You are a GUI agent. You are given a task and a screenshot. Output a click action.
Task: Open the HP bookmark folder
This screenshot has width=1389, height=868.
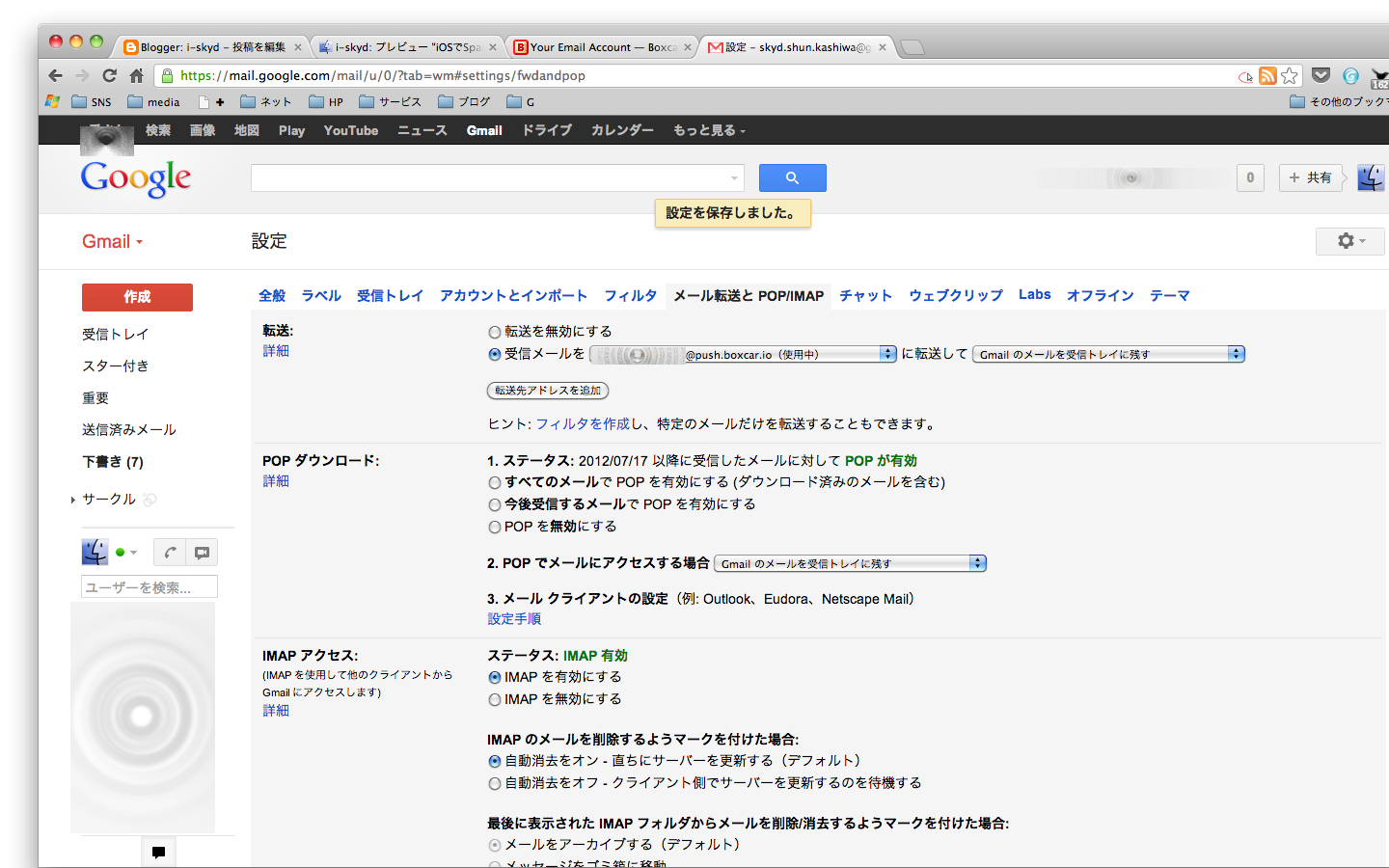coord(326,101)
